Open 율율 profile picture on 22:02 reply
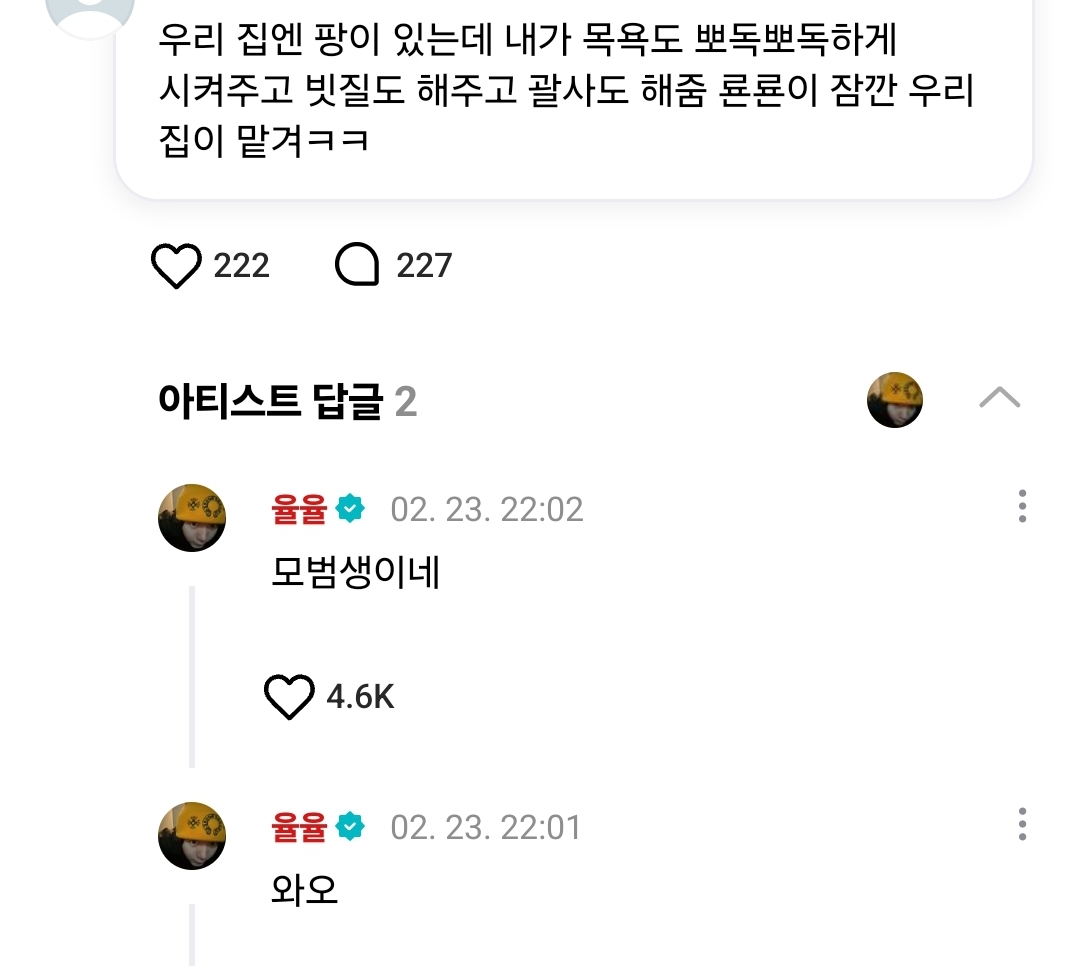Image resolution: width=1080 pixels, height=966 pixels. tap(192, 517)
